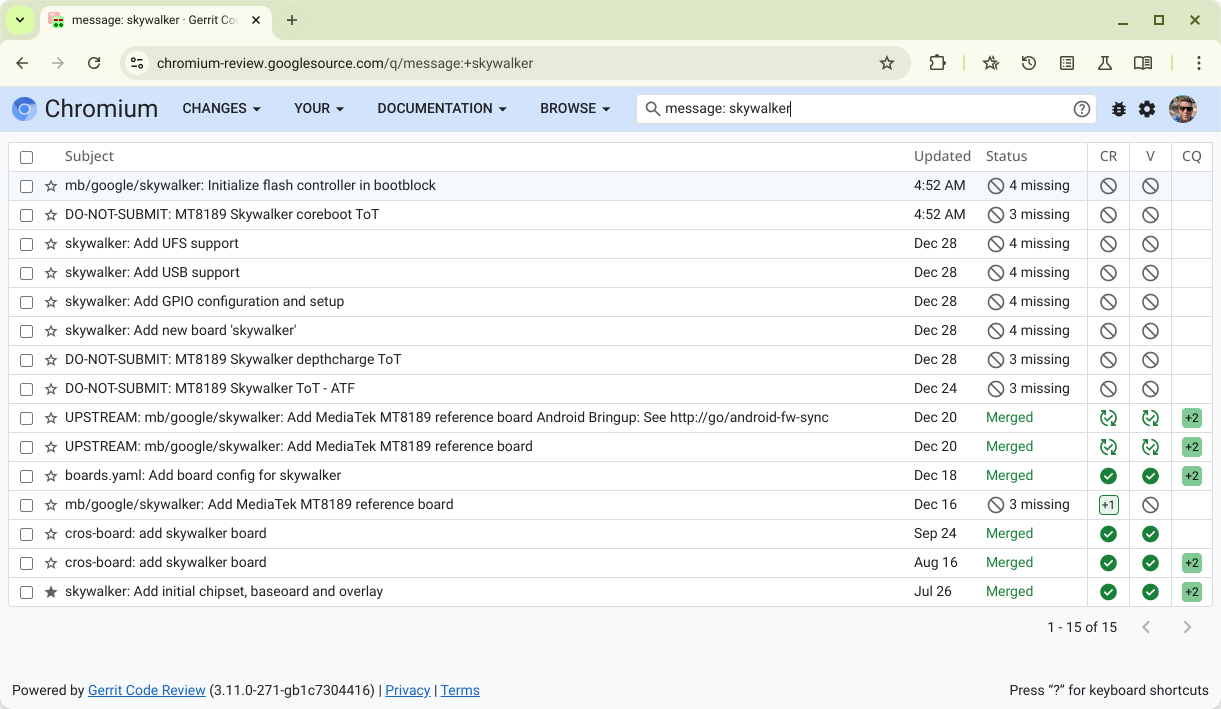Star the 'skywalker: Add UFS support' change
The image size is (1221, 709).
tap(51, 244)
